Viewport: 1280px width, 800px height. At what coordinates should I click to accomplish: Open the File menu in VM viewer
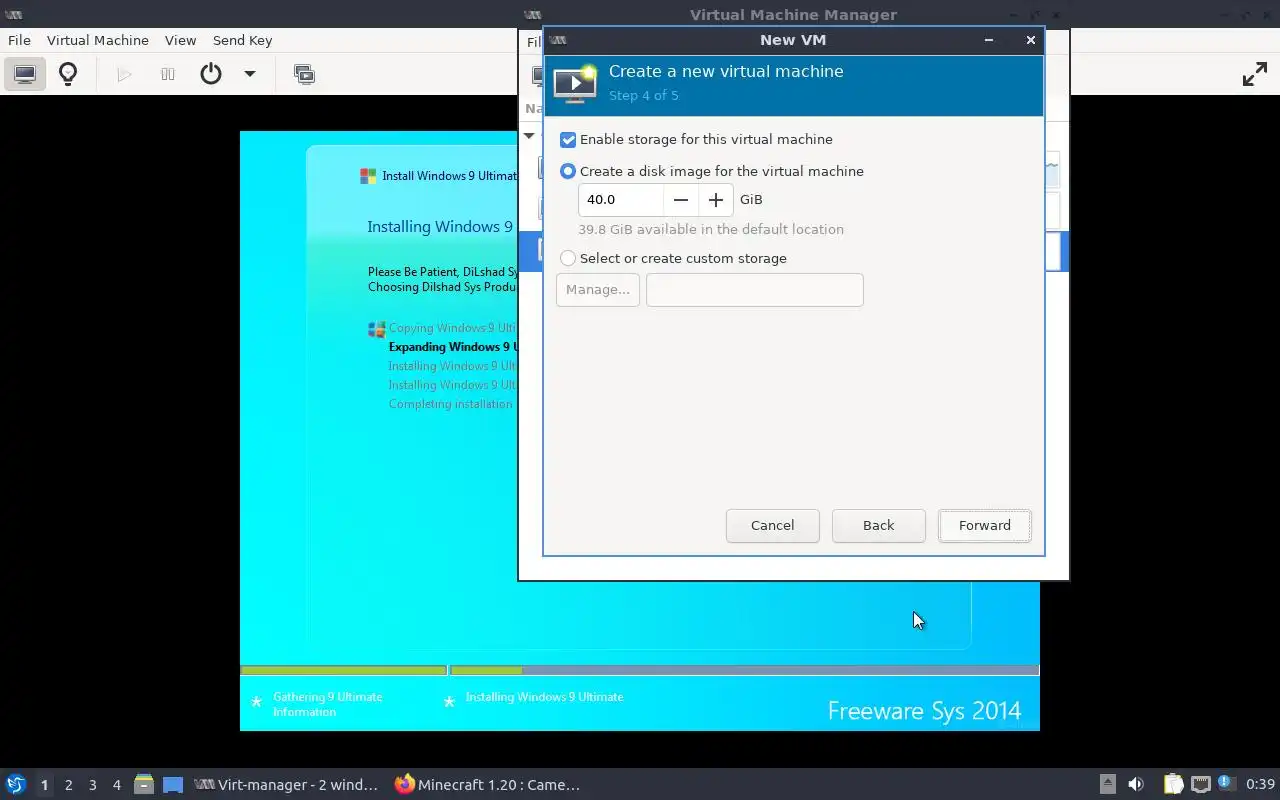click(19, 40)
